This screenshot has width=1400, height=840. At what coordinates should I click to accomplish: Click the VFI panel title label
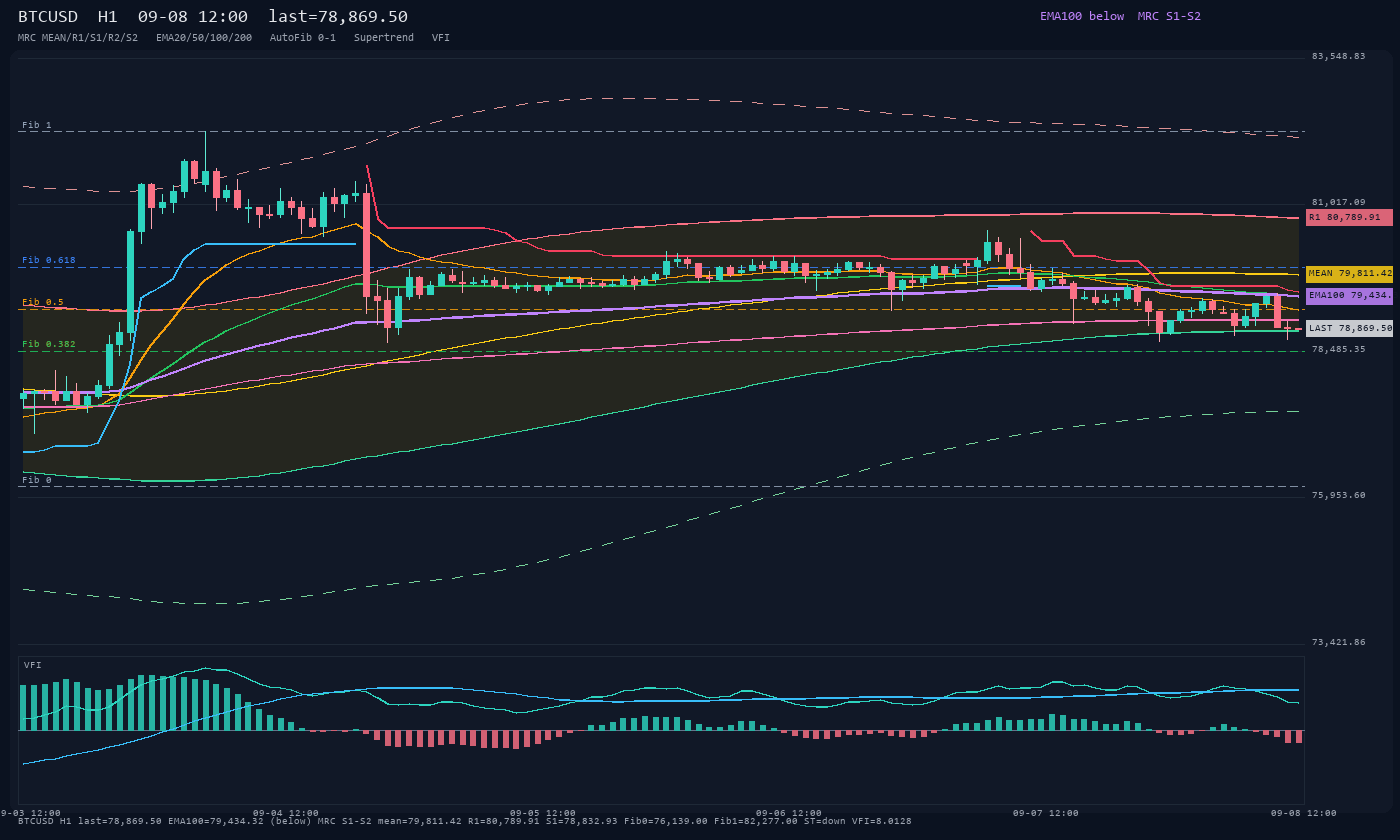[x=33, y=665]
